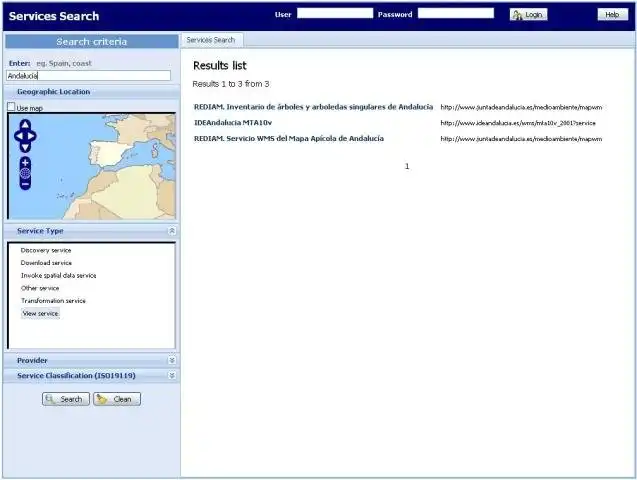The width and height of the screenshot is (637, 480).
Task: Pan the map left with the west arrow
Action: click(x=19, y=136)
